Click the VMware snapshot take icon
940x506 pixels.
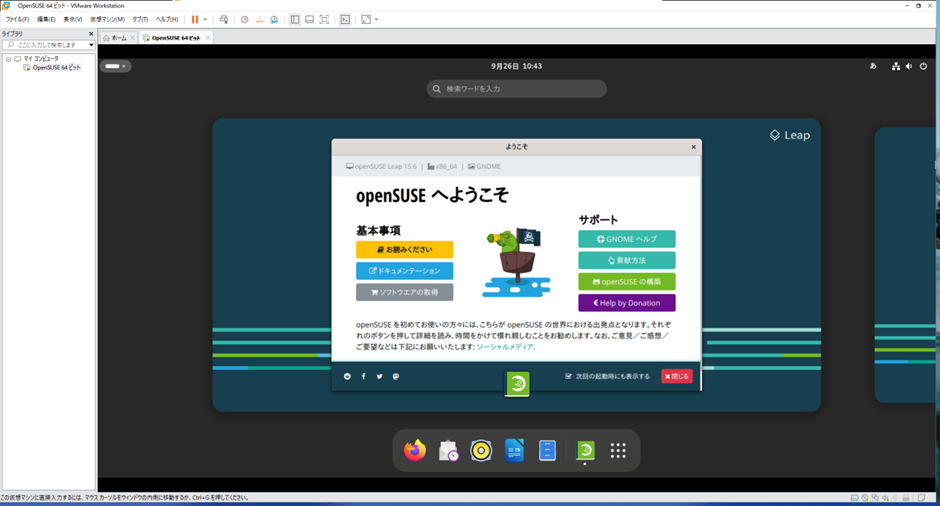tap(245, 19)
